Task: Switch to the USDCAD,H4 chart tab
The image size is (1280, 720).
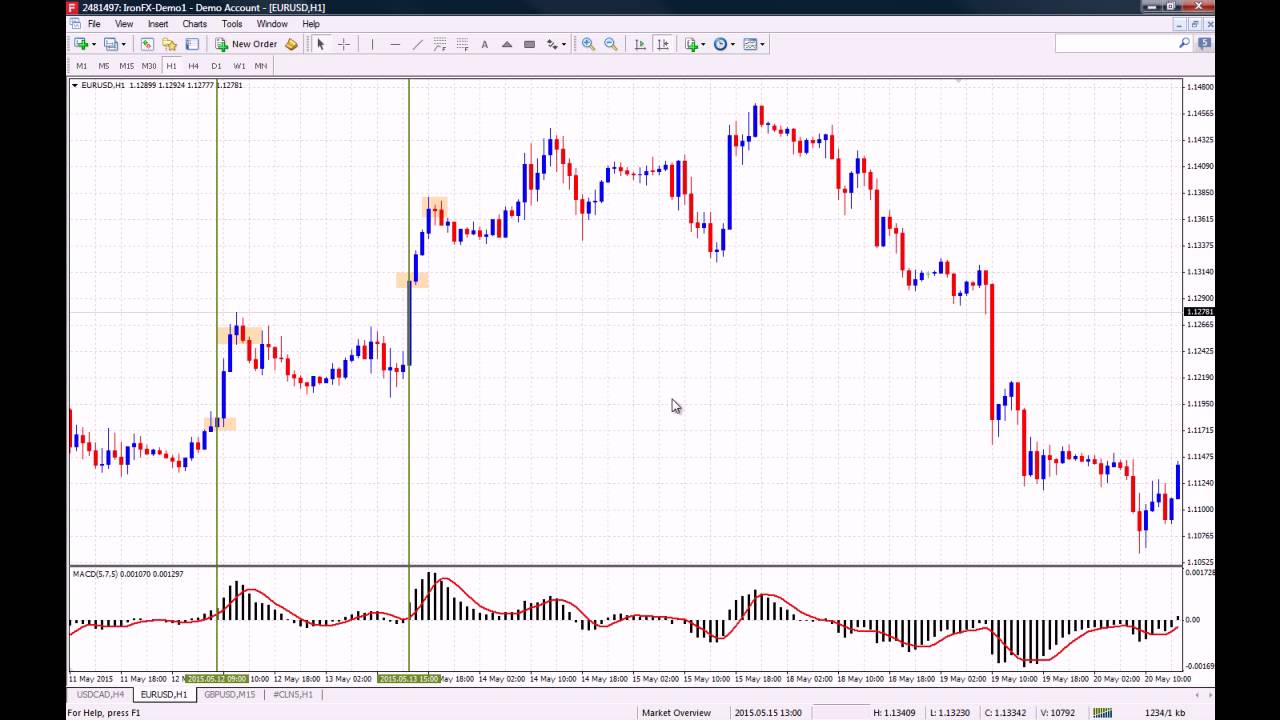Action: pyautogui.click(x=100, y=694)
